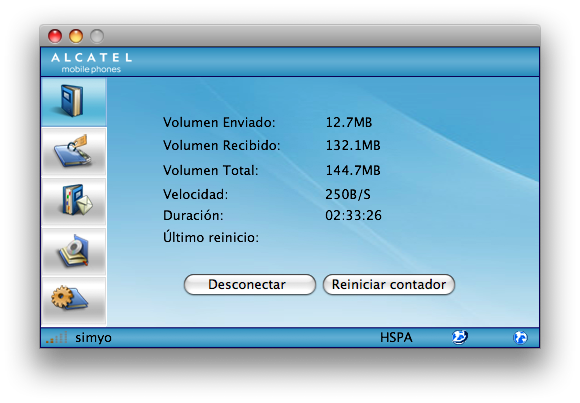Open the messages envelope book icon

pyautogui.click(x=74, y=202)
